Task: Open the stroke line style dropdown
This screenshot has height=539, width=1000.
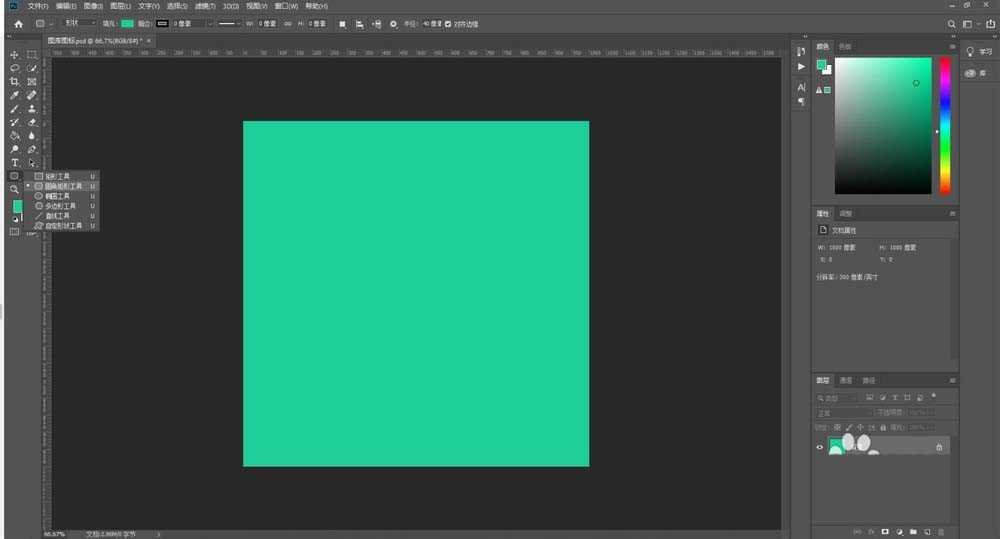Action: (x=230, y=23)
